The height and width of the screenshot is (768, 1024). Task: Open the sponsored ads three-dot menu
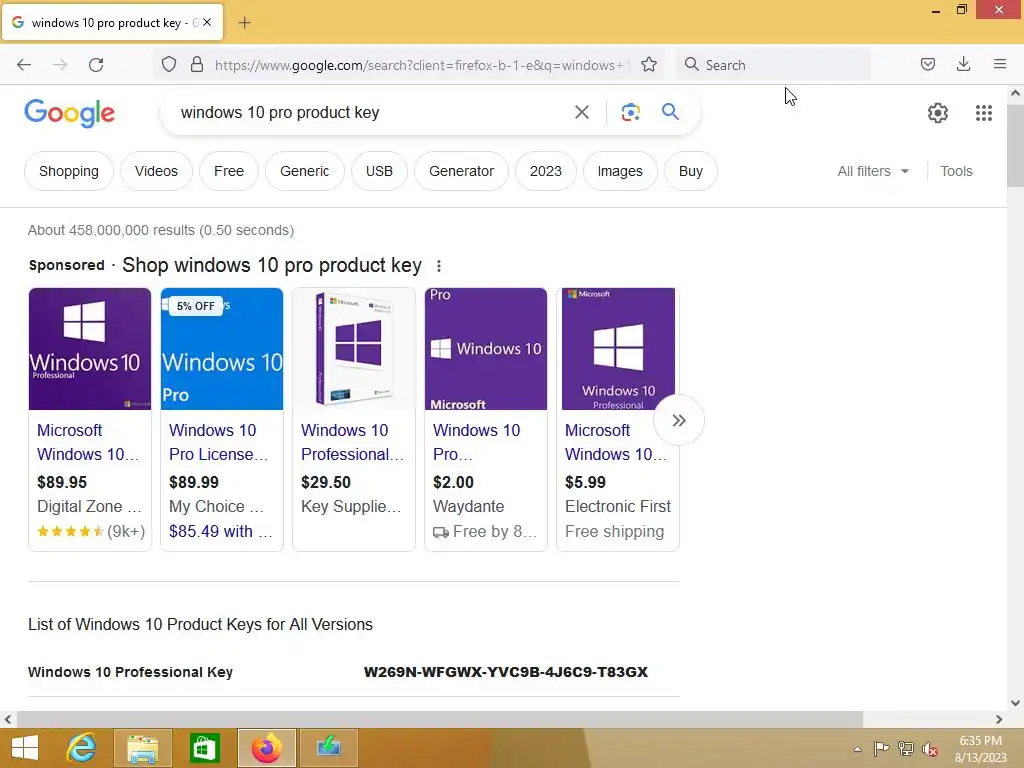pos(439,266)
